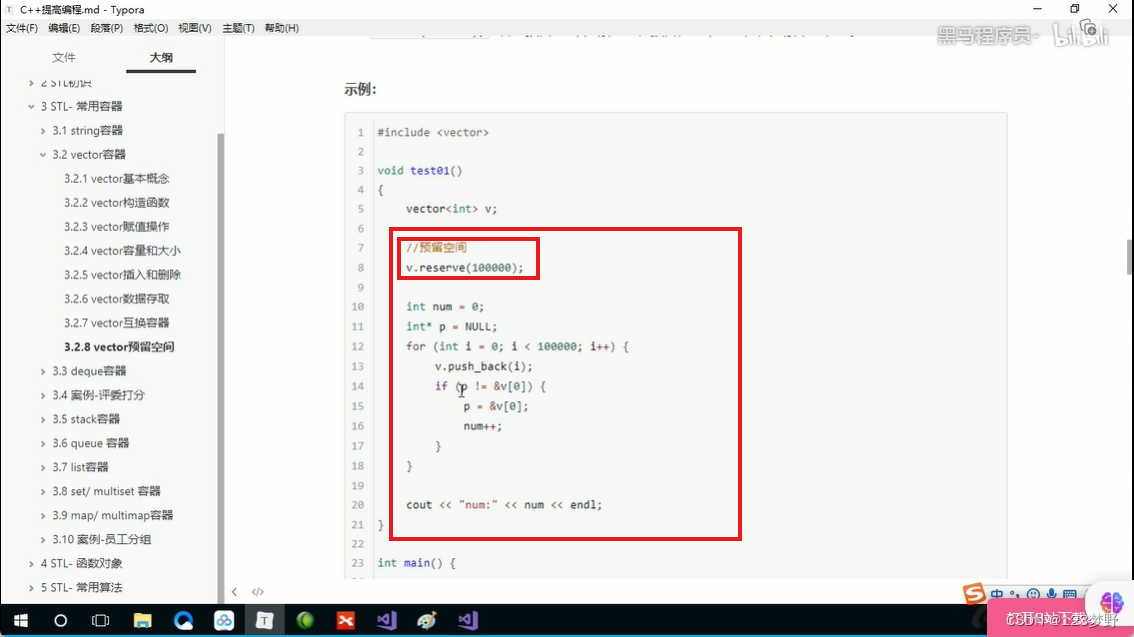Switch to the 大纲 sidebar tab
This screenshot has width=1134, height=637.
click(161, 57)
